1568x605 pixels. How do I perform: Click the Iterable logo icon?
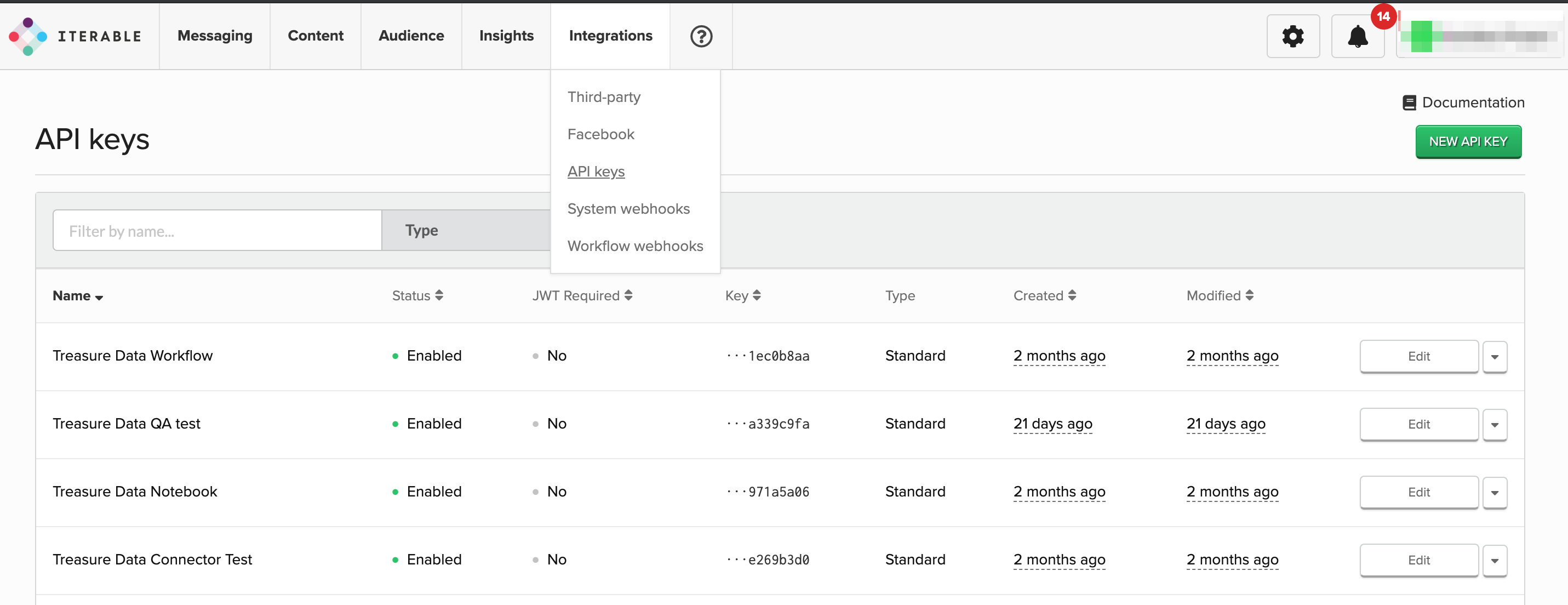(x=28, y=37)
